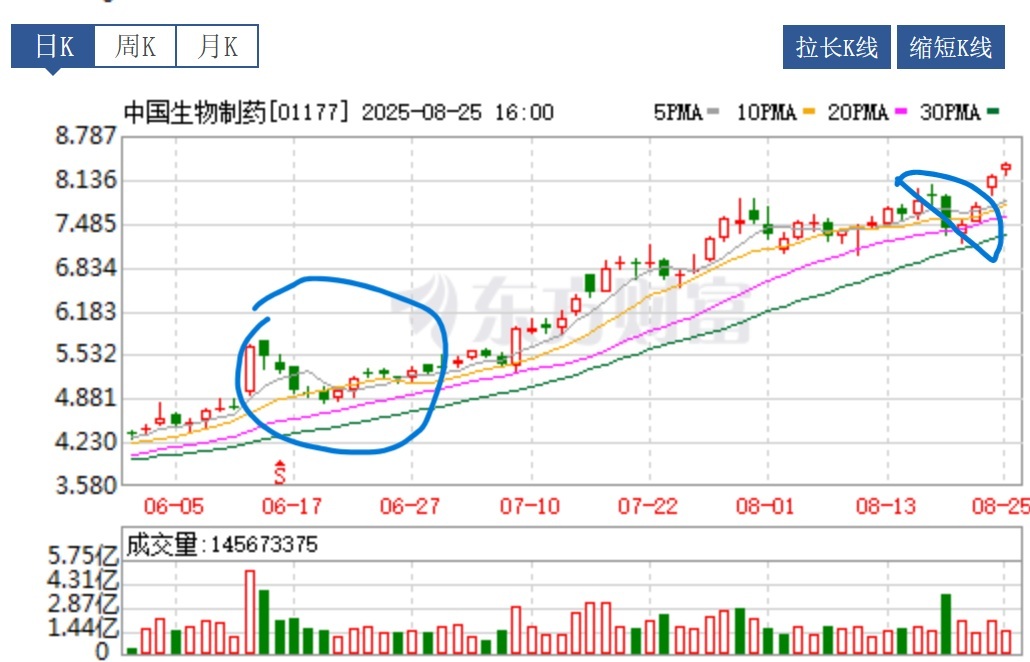1030x662 pixels.
Task: Click the stock title 中国生物制药[01177]
Action: 235,112
